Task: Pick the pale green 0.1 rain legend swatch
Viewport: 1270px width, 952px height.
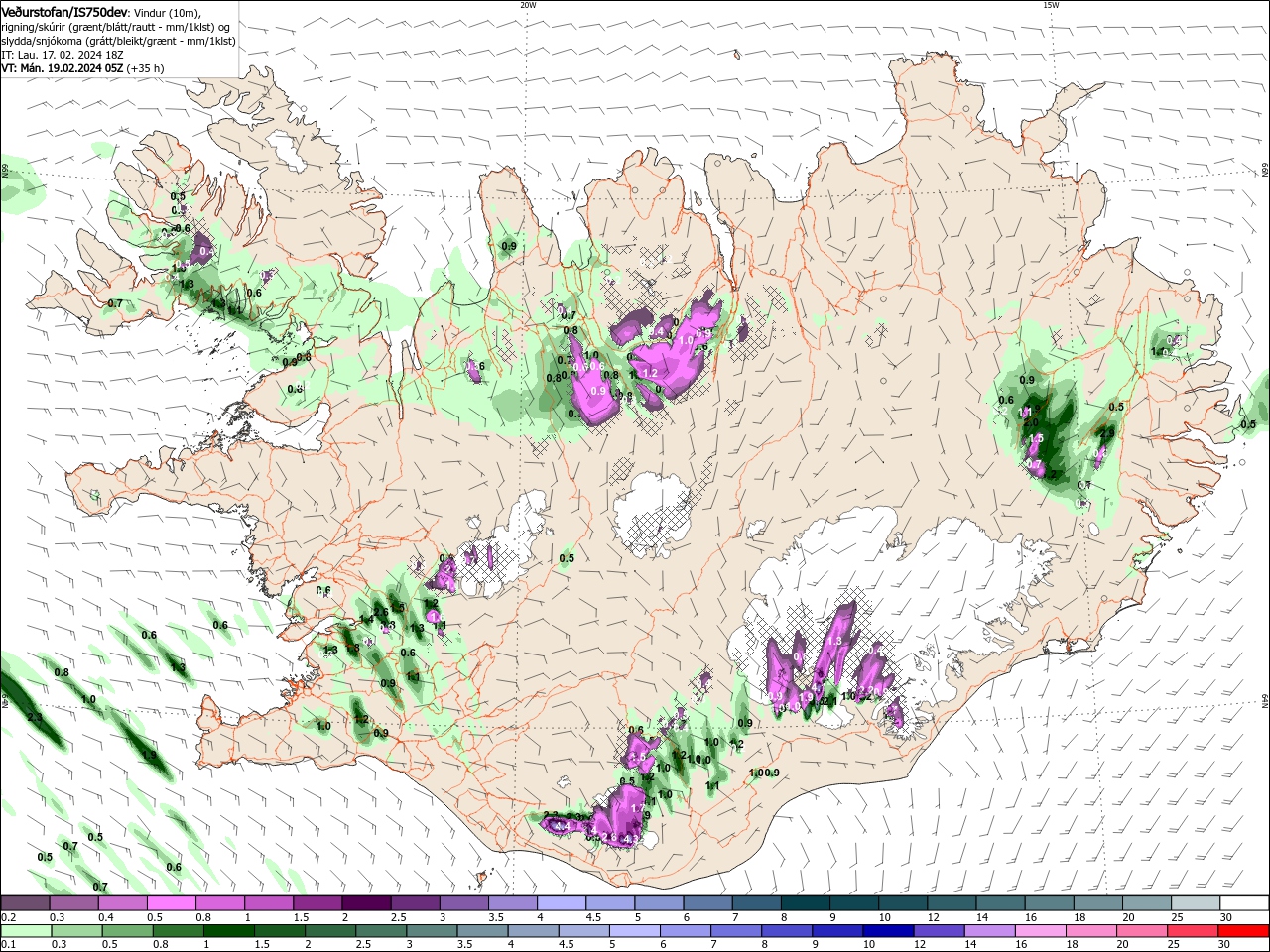Action: [x=25, y=931]
